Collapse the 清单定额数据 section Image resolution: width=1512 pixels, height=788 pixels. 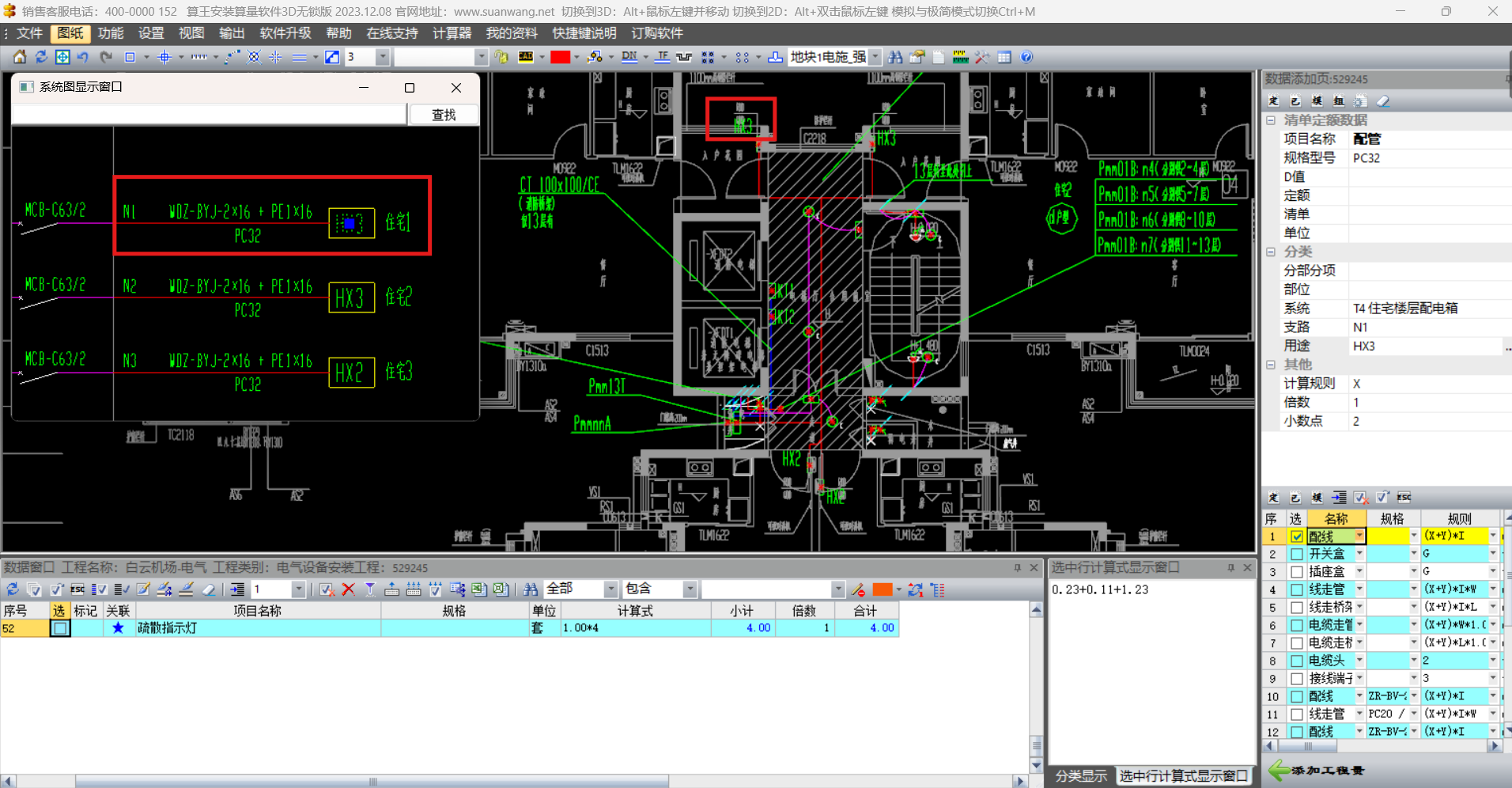coord(1271,120)
